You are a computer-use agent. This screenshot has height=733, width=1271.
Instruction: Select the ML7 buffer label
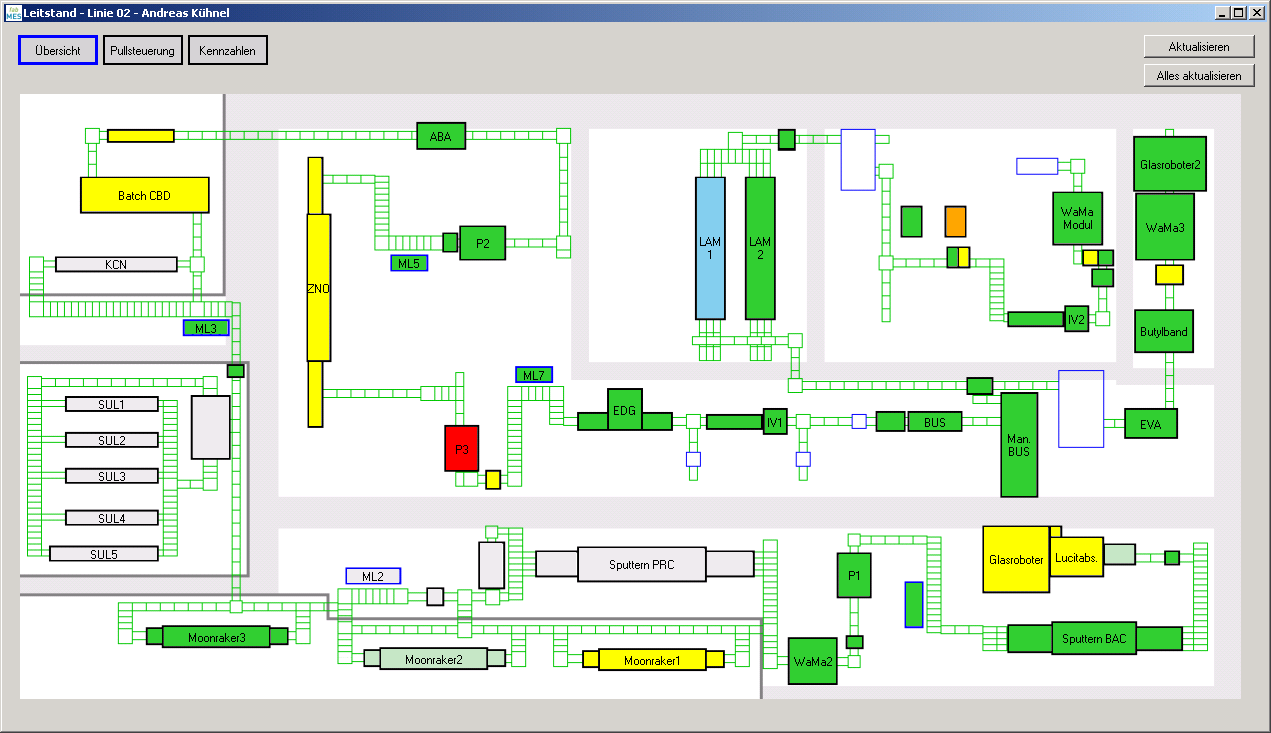[x=534, y=375]
